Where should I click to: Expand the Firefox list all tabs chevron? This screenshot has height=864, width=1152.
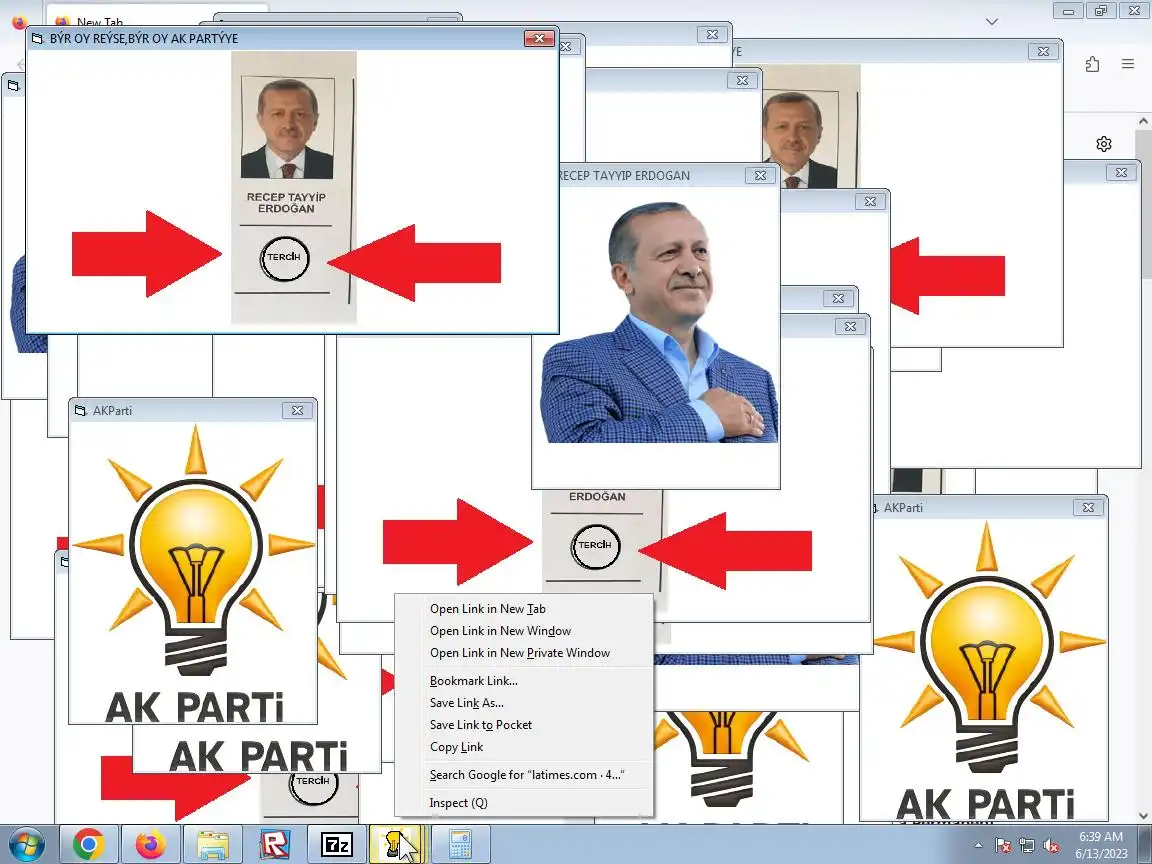click(992, 21)
